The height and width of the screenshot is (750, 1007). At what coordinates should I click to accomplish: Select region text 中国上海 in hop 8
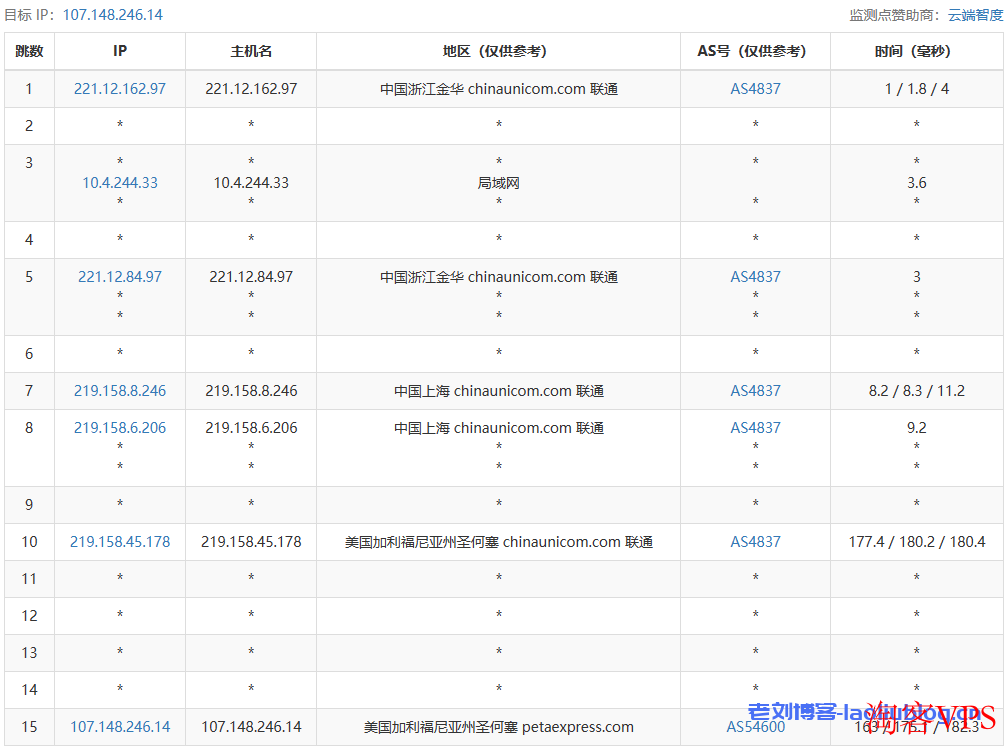tap(422, 428)
